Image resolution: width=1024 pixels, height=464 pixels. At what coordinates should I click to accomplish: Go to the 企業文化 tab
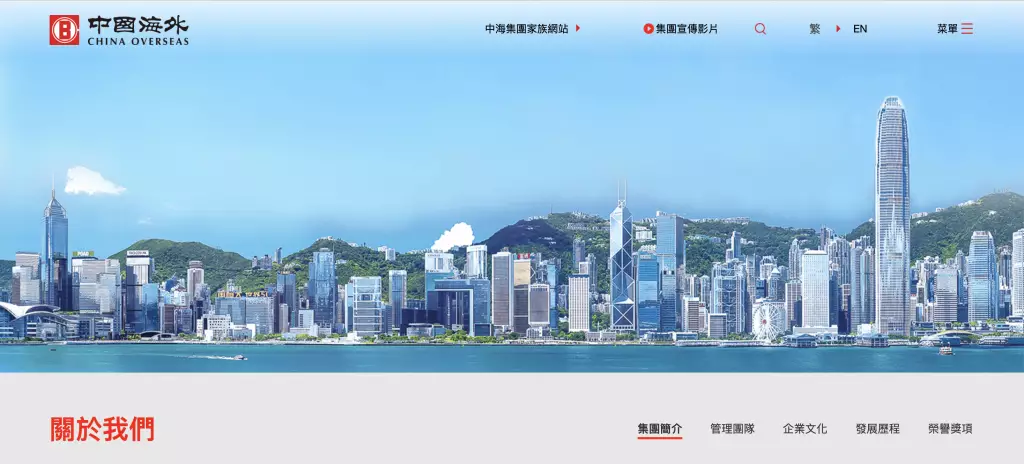click(805, 428)
